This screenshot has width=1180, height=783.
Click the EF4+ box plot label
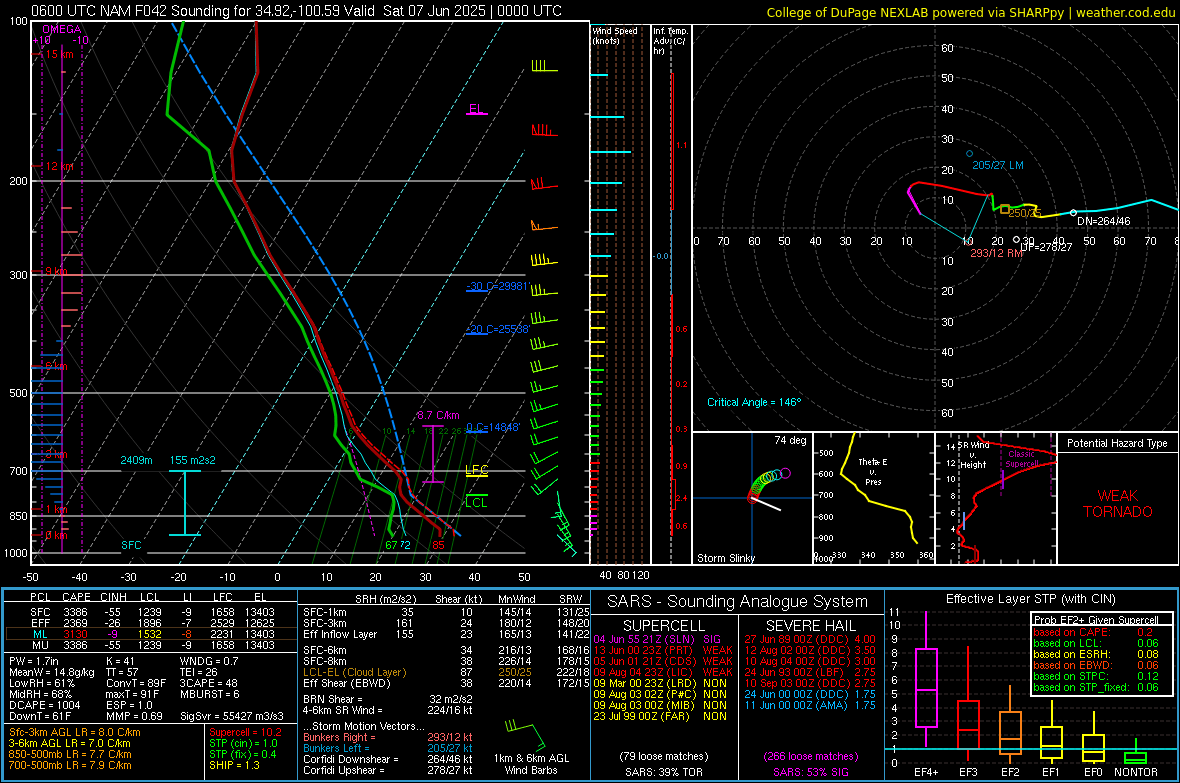point(926,772)
